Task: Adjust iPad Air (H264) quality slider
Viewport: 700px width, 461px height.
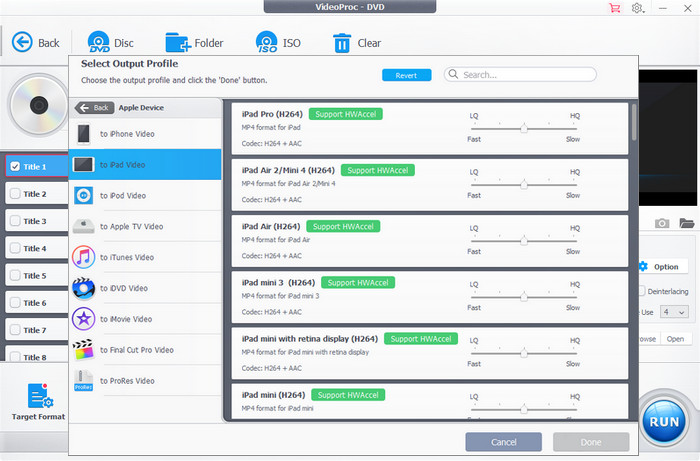Action: tap(524, 241)
